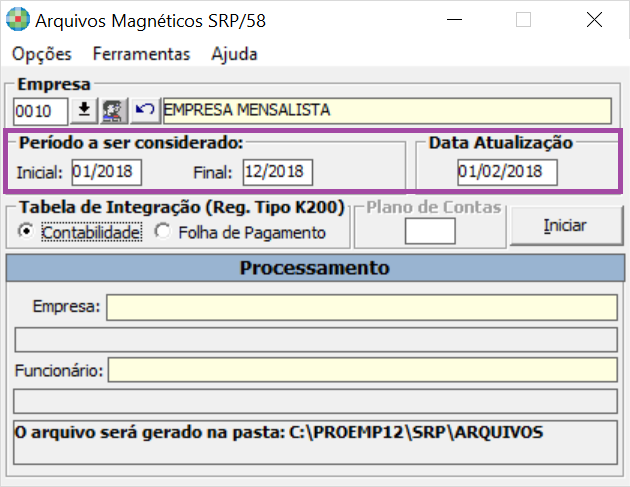The image size is (630, 487).
Task: Close the Arquivos Magnéticos SRP/58 window
Action: (594, 19)
